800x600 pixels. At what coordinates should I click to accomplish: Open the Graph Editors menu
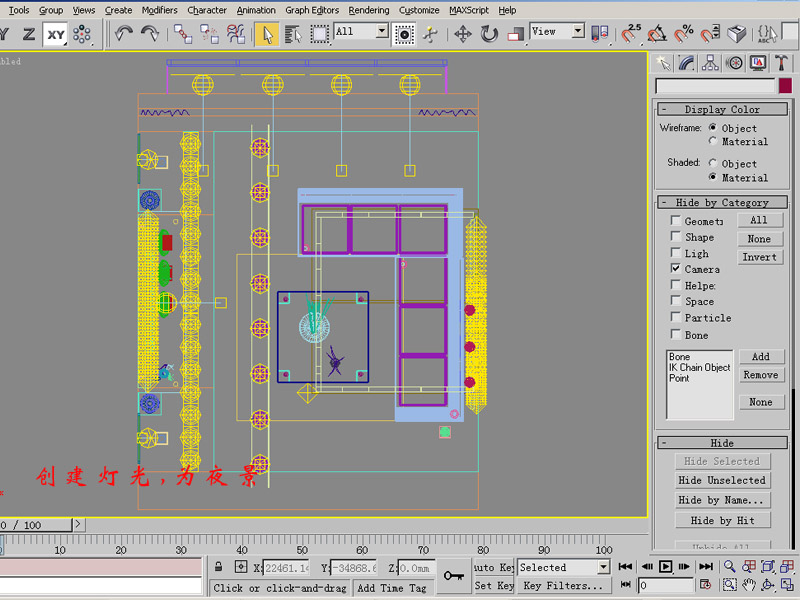pyautogui.click(x=312, y=10)
